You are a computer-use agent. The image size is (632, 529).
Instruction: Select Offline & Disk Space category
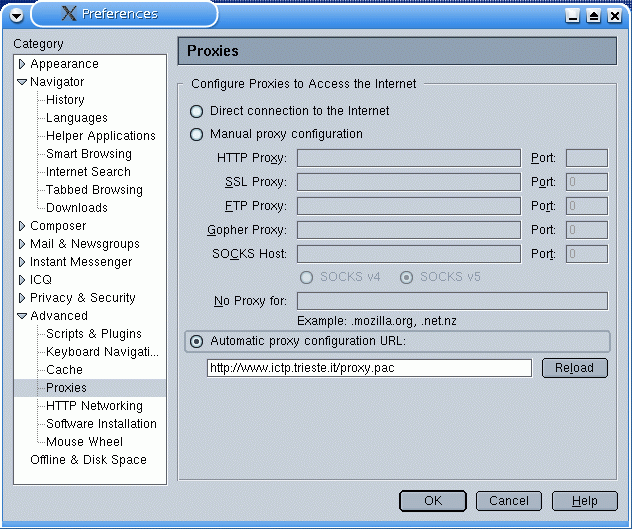(x=88, y=460)
